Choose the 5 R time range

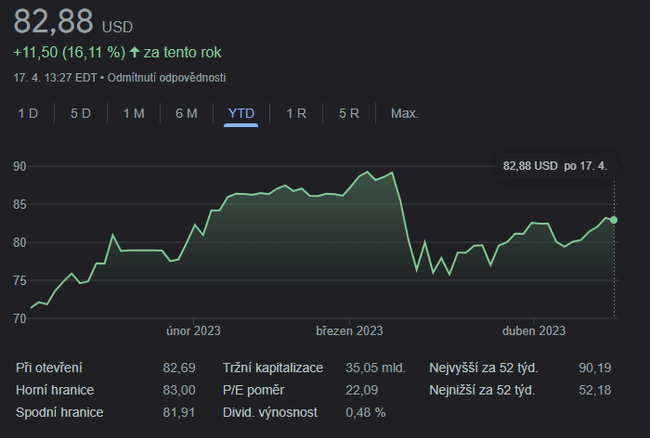tap(349, 113)
